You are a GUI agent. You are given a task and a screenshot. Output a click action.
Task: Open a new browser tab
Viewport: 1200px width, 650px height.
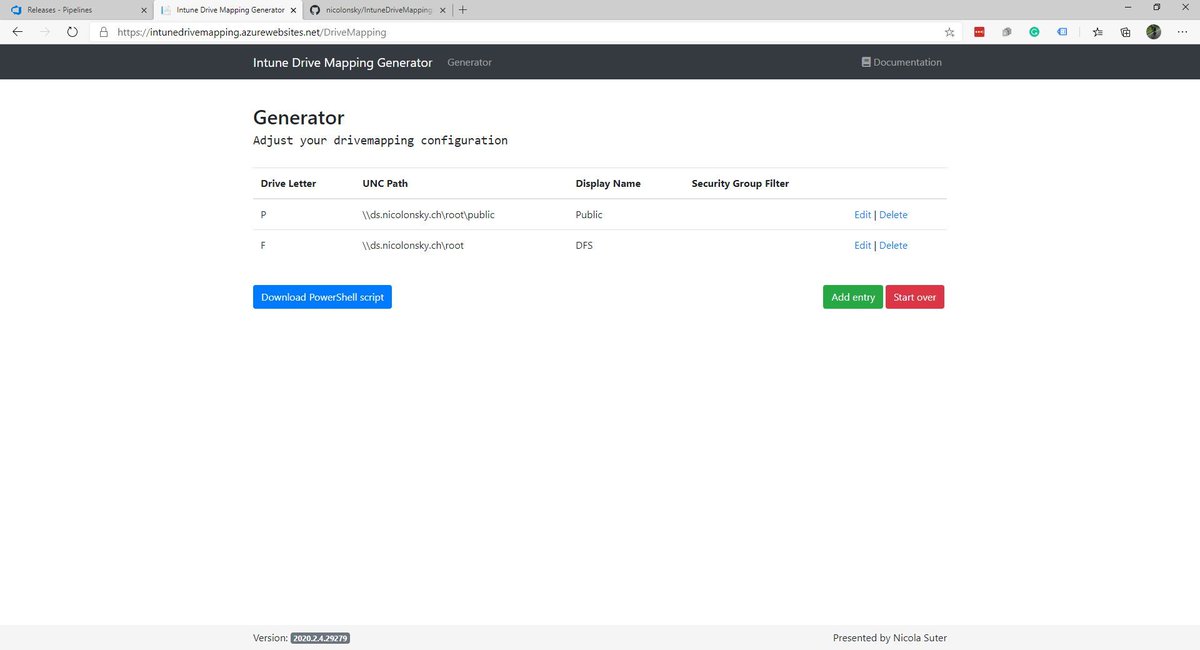pyautogui.click(x=463, y=10)
